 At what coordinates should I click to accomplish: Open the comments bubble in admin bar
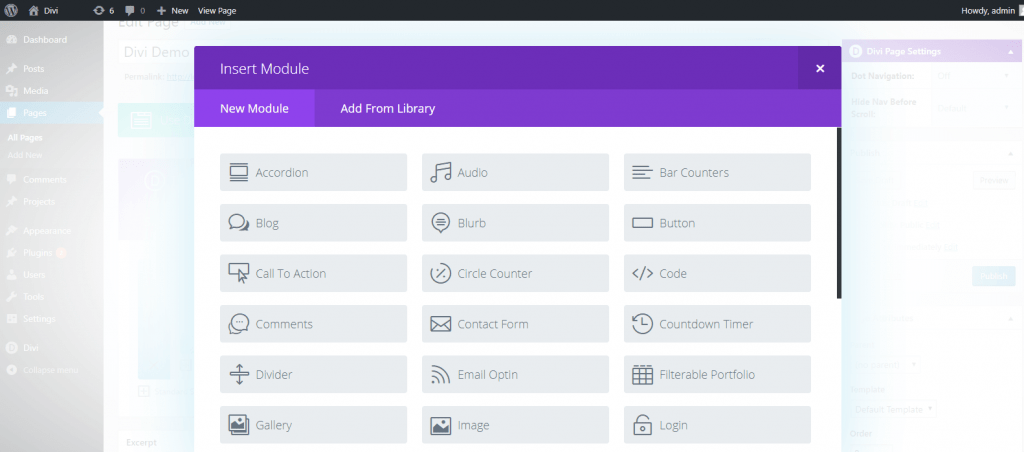(135, 10)
